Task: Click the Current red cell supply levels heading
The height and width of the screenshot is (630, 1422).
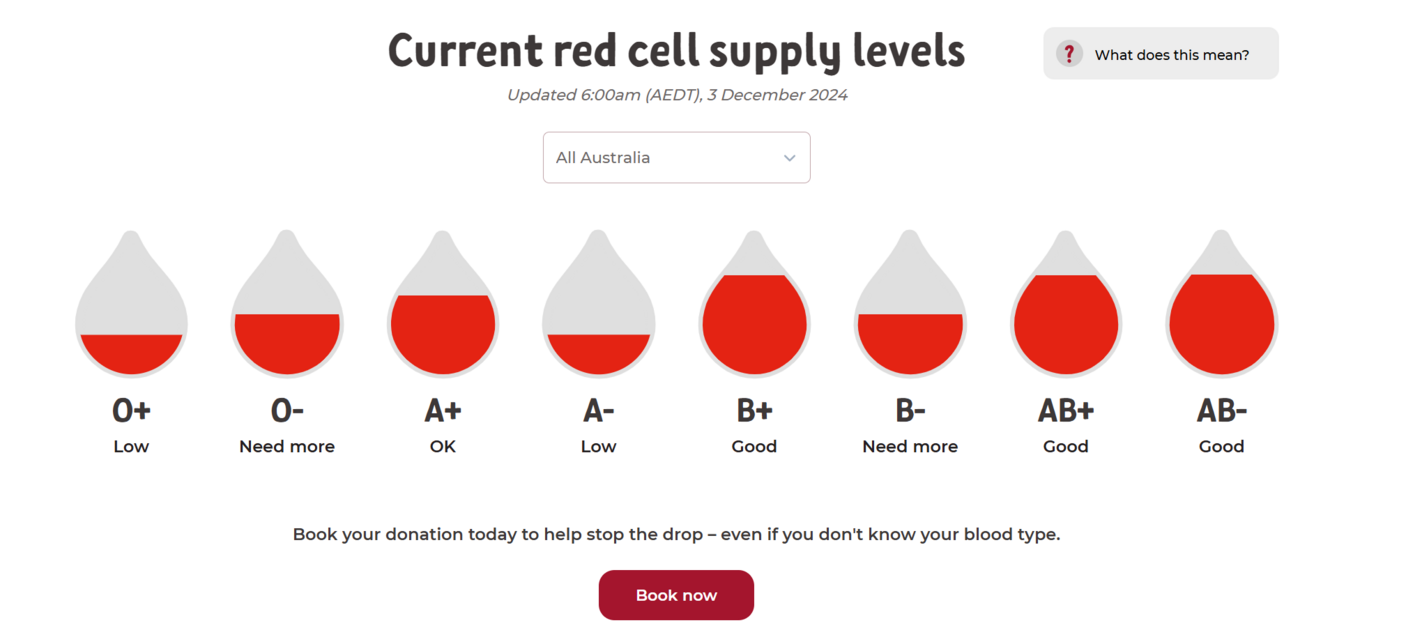Action: tap(676, 50)
